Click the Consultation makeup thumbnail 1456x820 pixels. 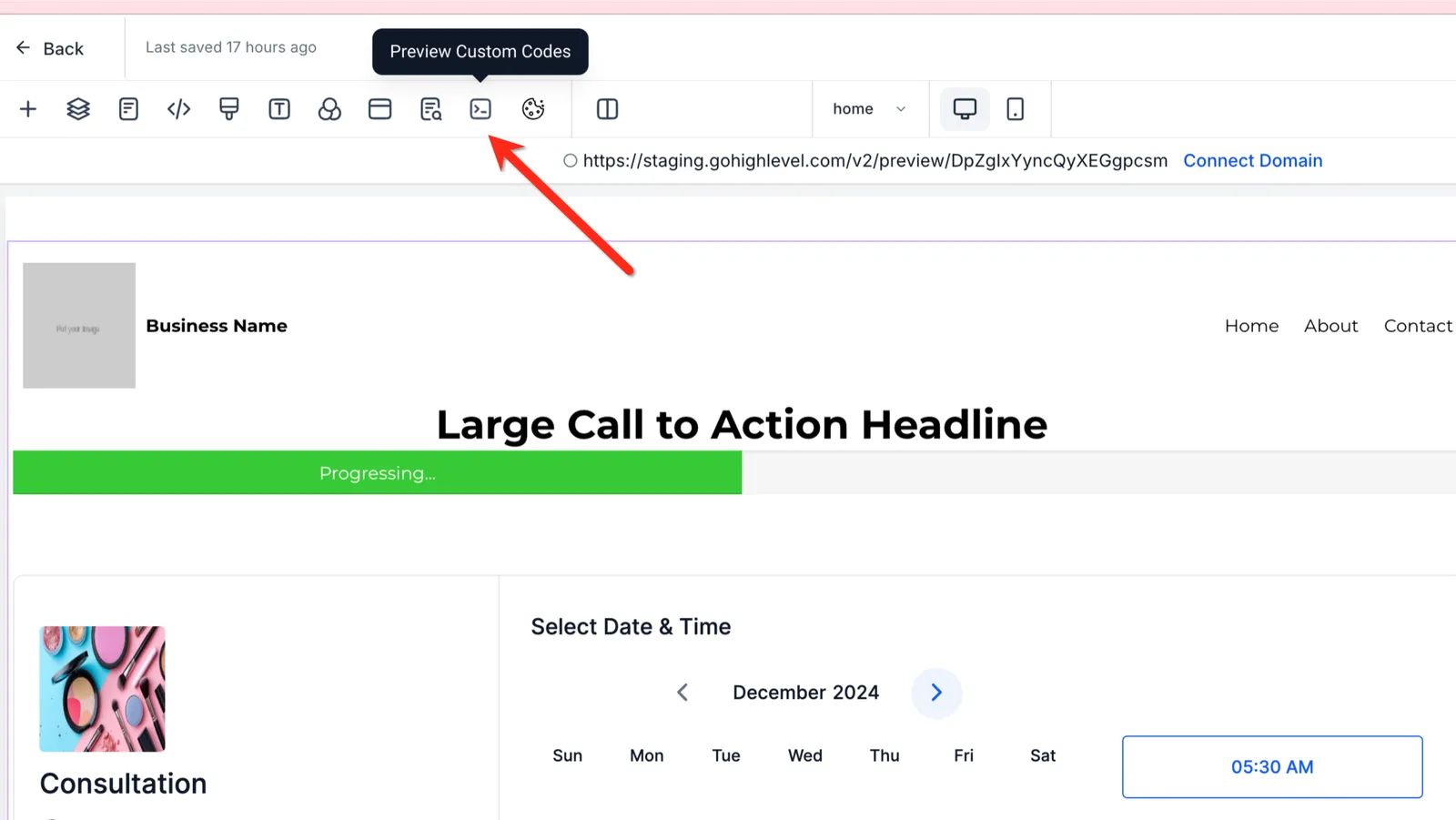102,689
